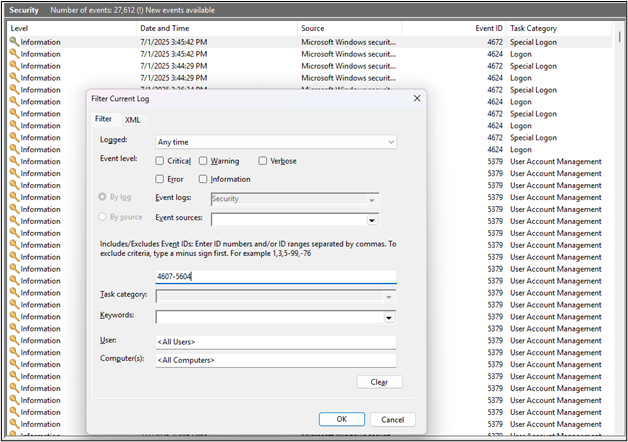Switch to the XML tab
The image size is (628, 442).
[133, 120]
